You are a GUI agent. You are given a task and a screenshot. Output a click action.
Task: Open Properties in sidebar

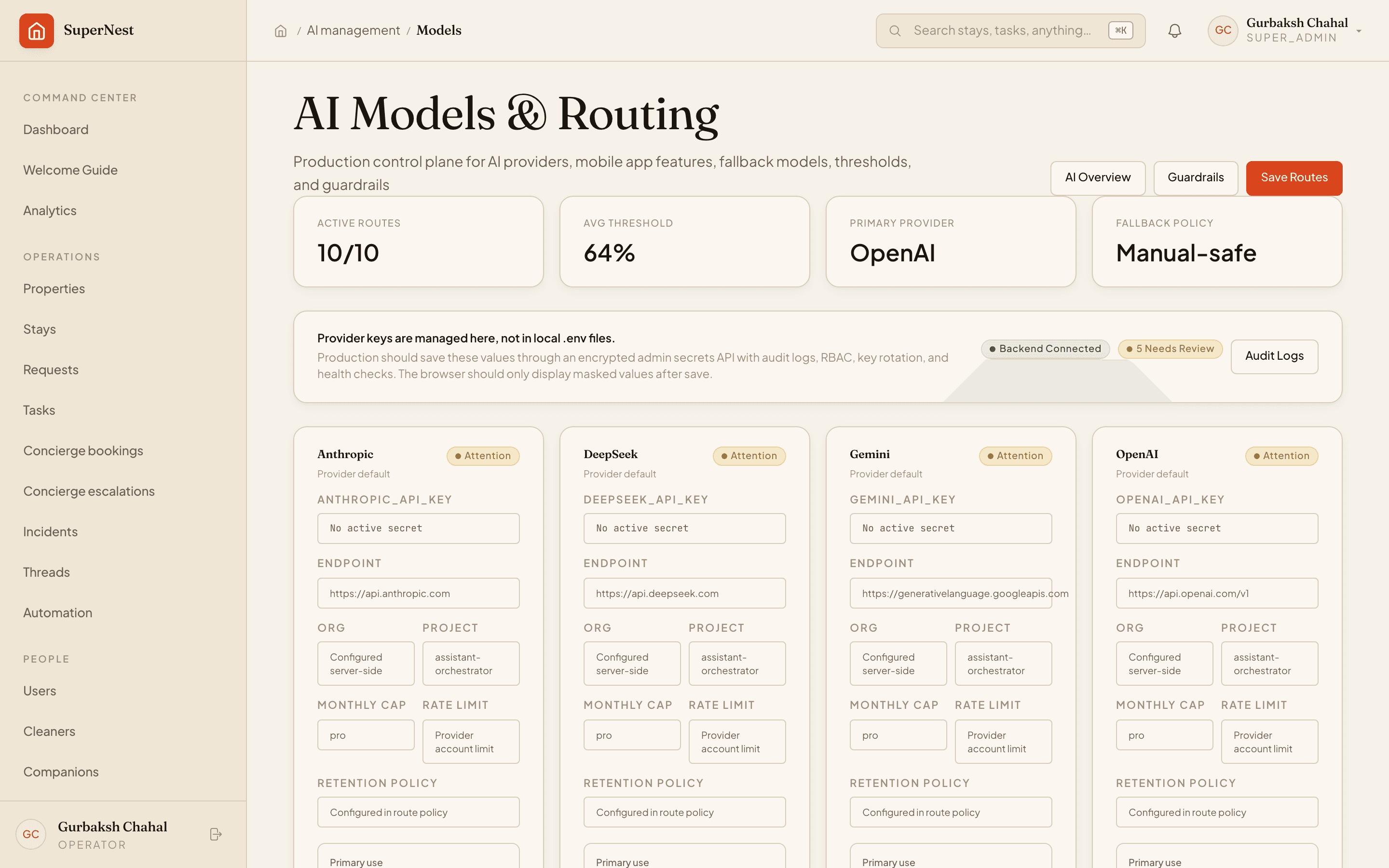54,289
